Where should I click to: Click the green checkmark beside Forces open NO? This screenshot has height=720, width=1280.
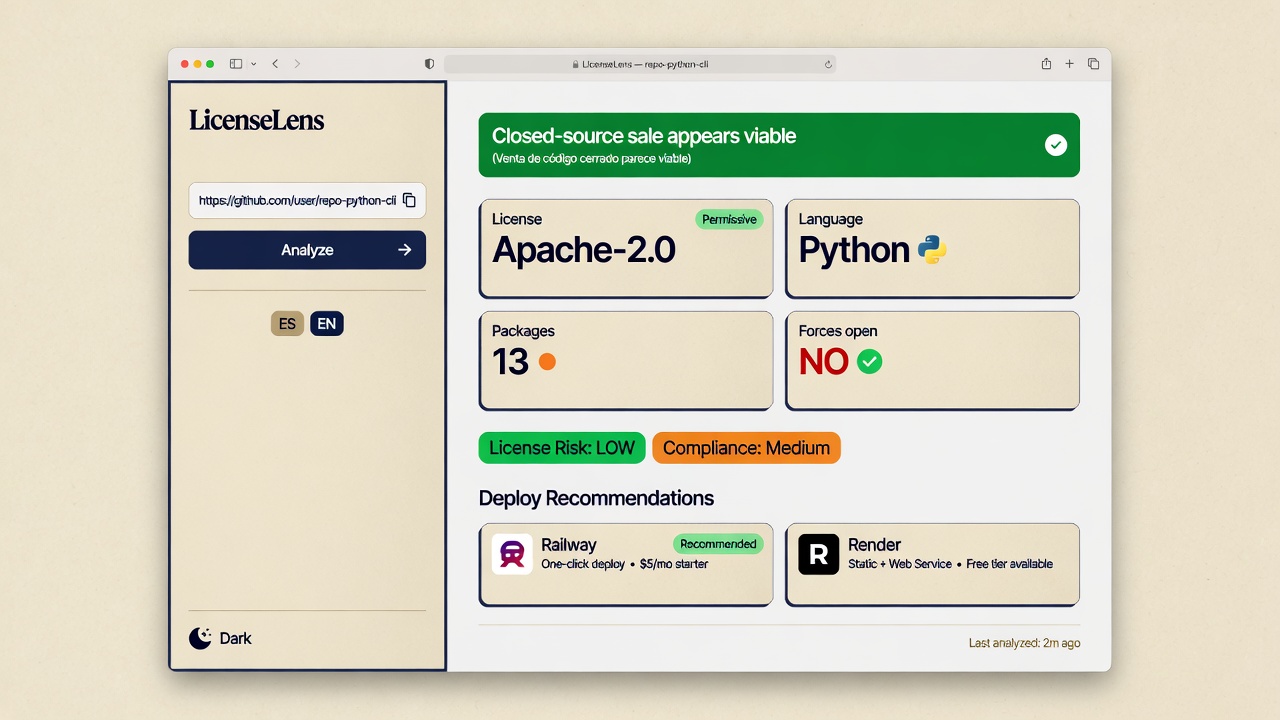point(870,362)
